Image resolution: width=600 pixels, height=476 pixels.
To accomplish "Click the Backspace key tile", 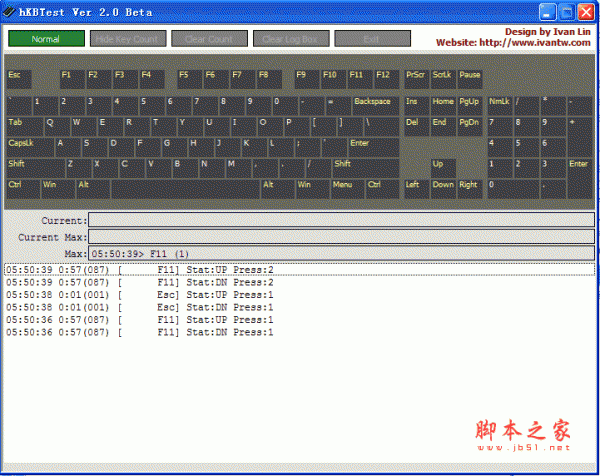I will pyautogui.click(x=375, y=106).
